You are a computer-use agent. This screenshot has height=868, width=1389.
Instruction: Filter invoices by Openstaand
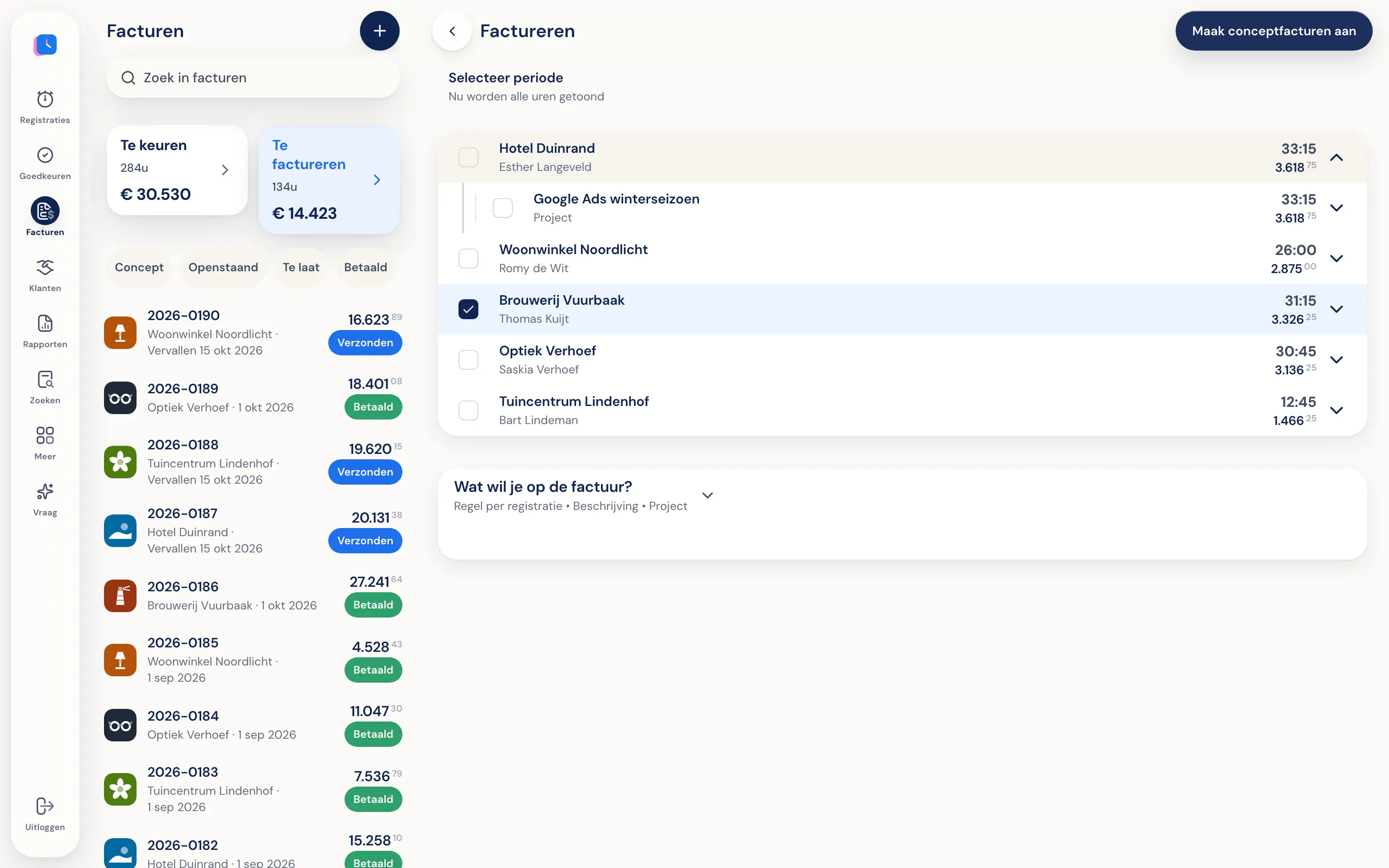(223, 267)
